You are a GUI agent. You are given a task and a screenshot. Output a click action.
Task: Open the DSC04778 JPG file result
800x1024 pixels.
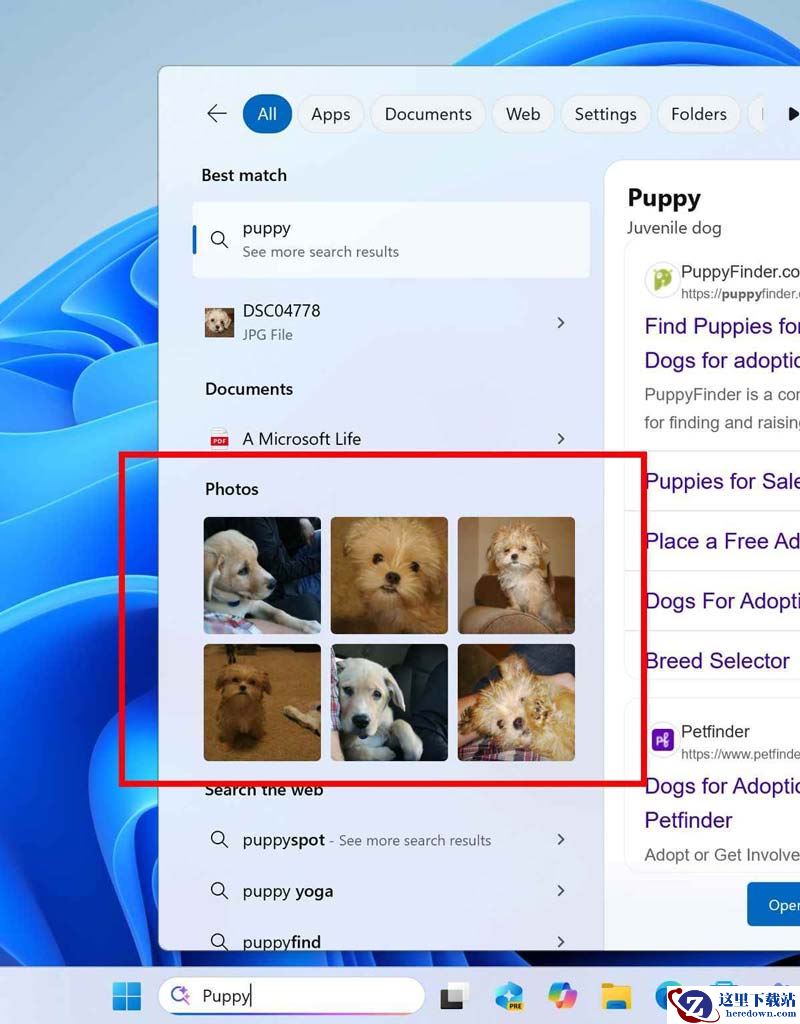pos(391,323)
